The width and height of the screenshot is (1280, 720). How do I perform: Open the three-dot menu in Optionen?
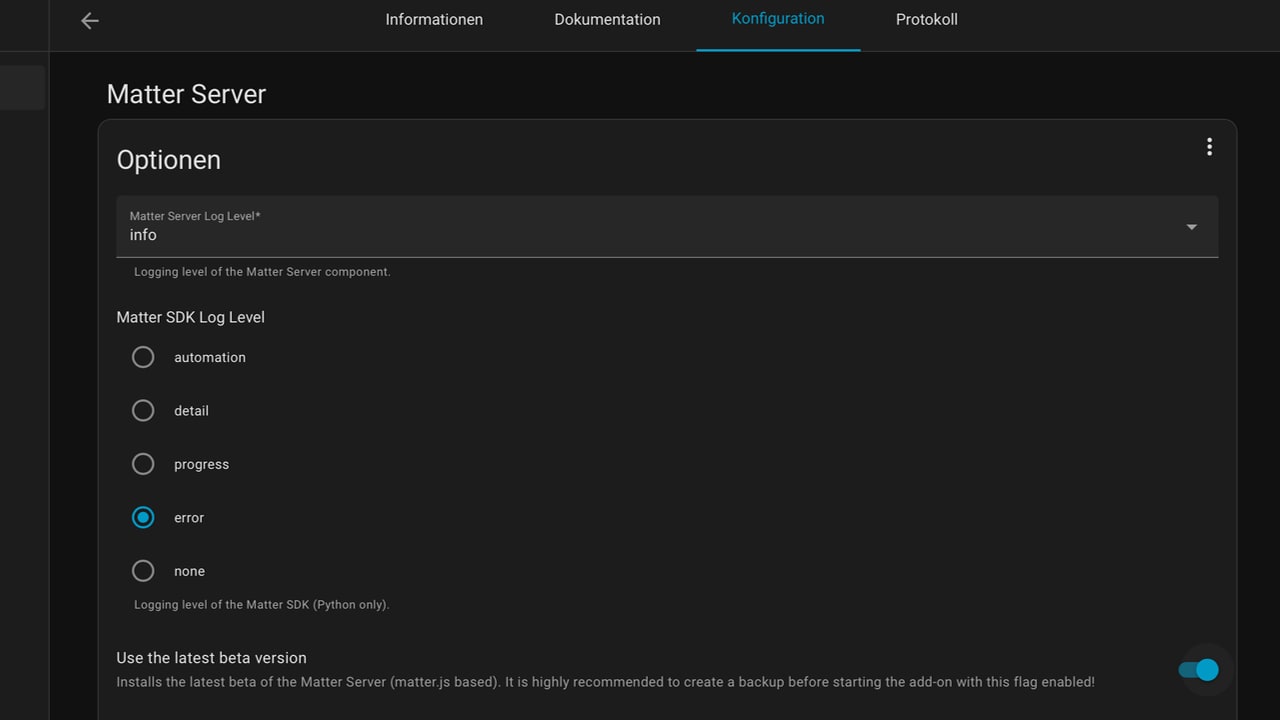click(1209, 147)
